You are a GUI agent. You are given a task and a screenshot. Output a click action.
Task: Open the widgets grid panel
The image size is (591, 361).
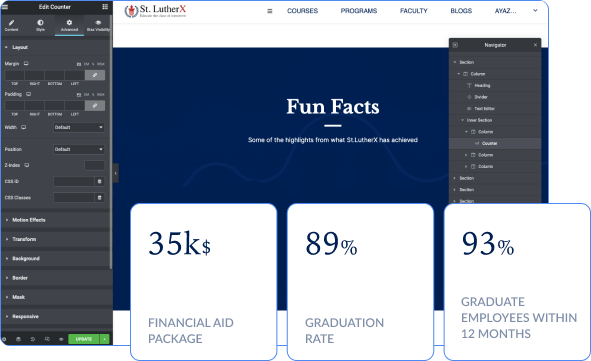105,7
